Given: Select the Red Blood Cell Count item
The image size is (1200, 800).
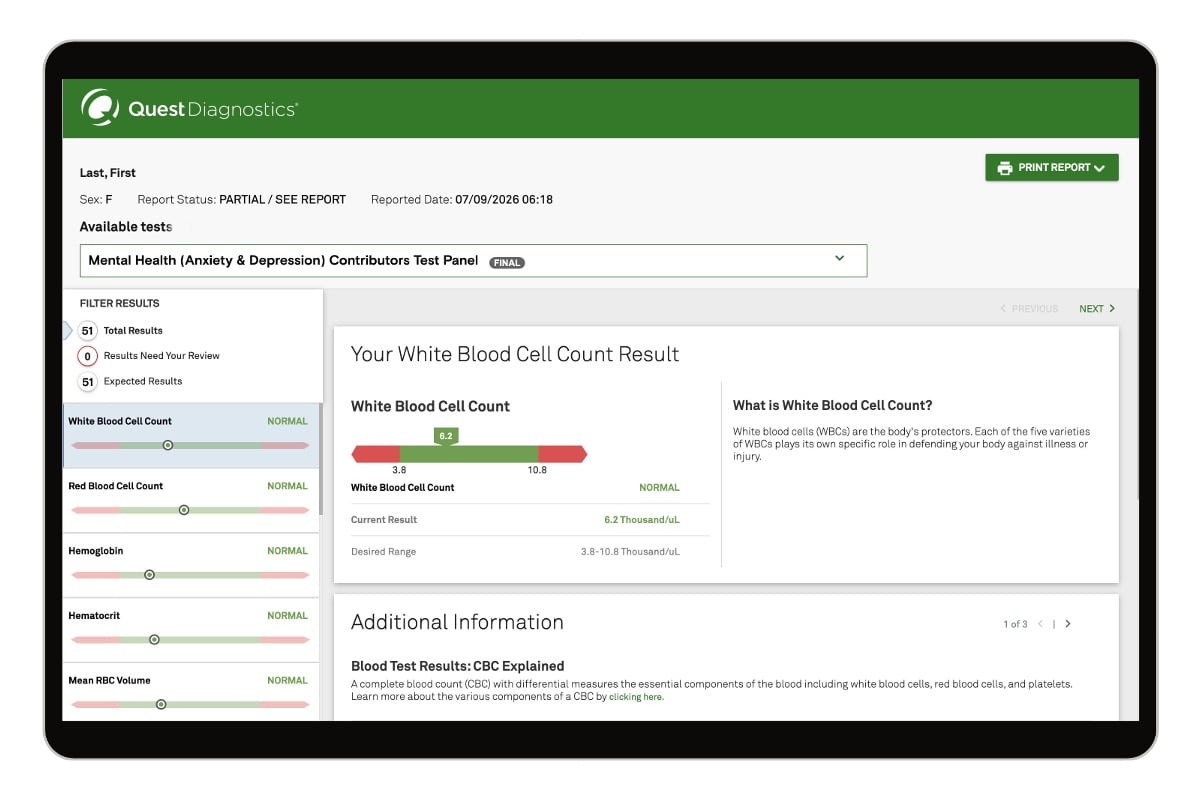Looking at the screenshot, I should pos(191,500).
